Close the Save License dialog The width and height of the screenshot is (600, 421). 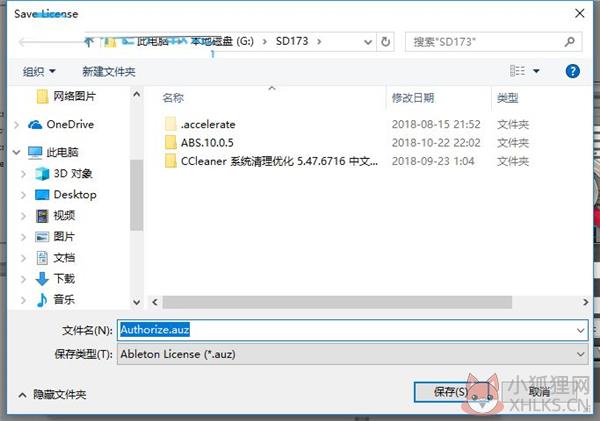tap(579, 13)
